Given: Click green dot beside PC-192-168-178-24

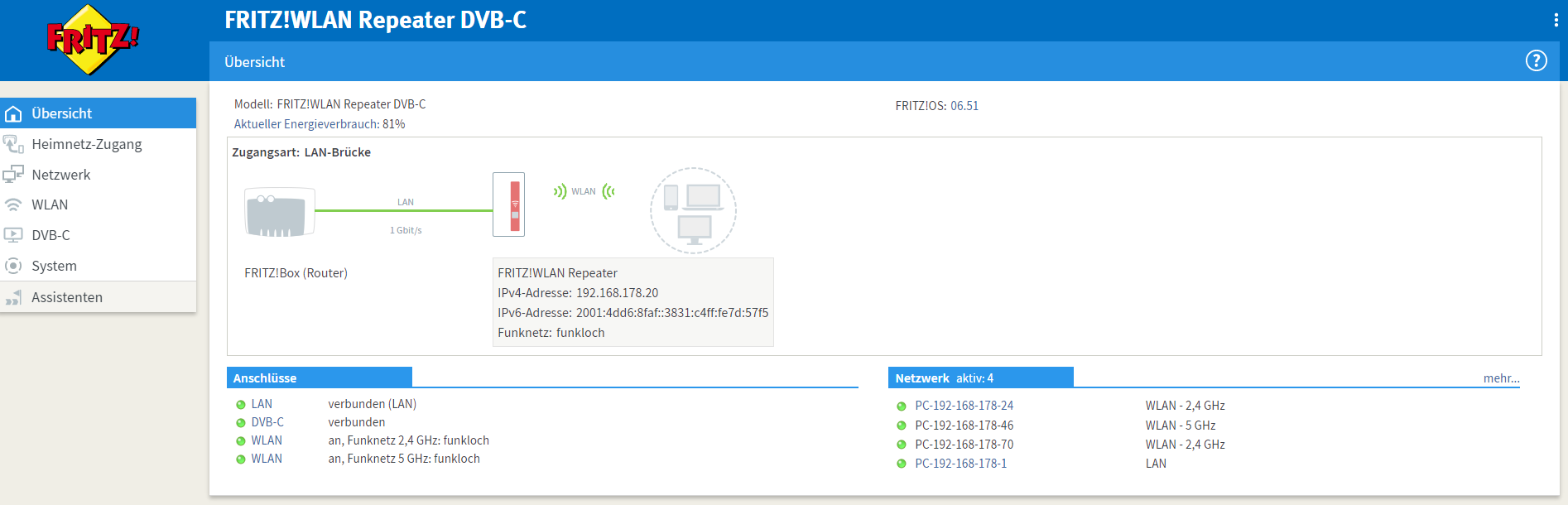Looking at the screenshot, I should pos(902,406).
